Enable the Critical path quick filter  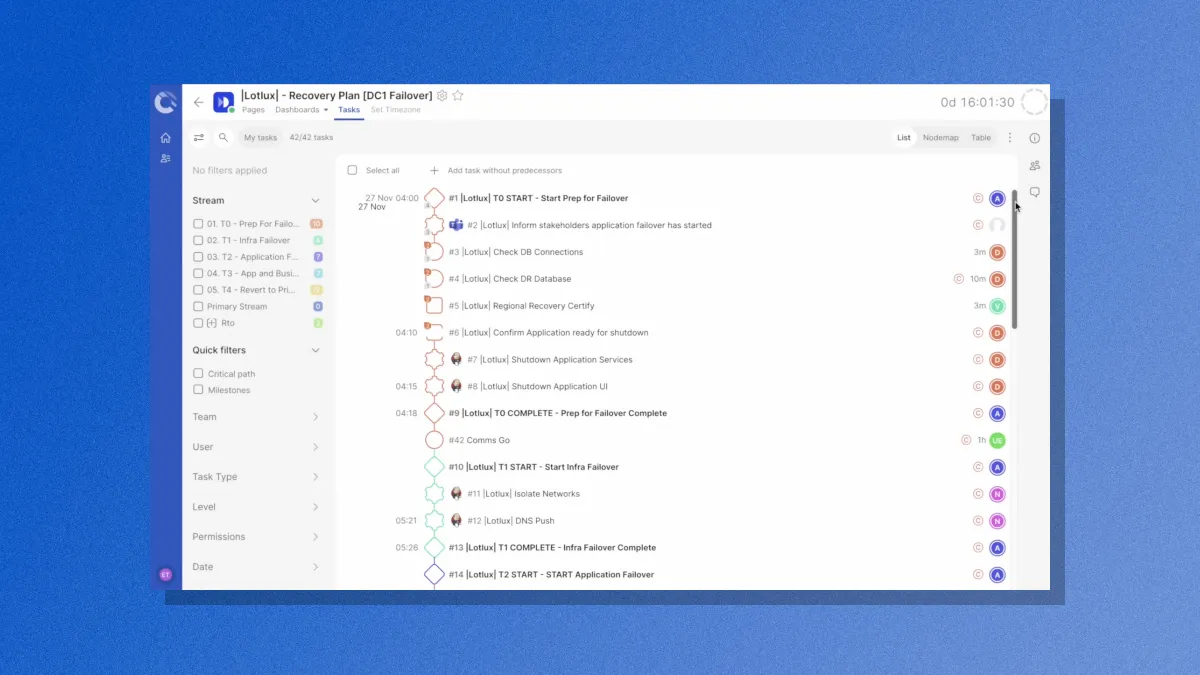(x=197, y=373)
